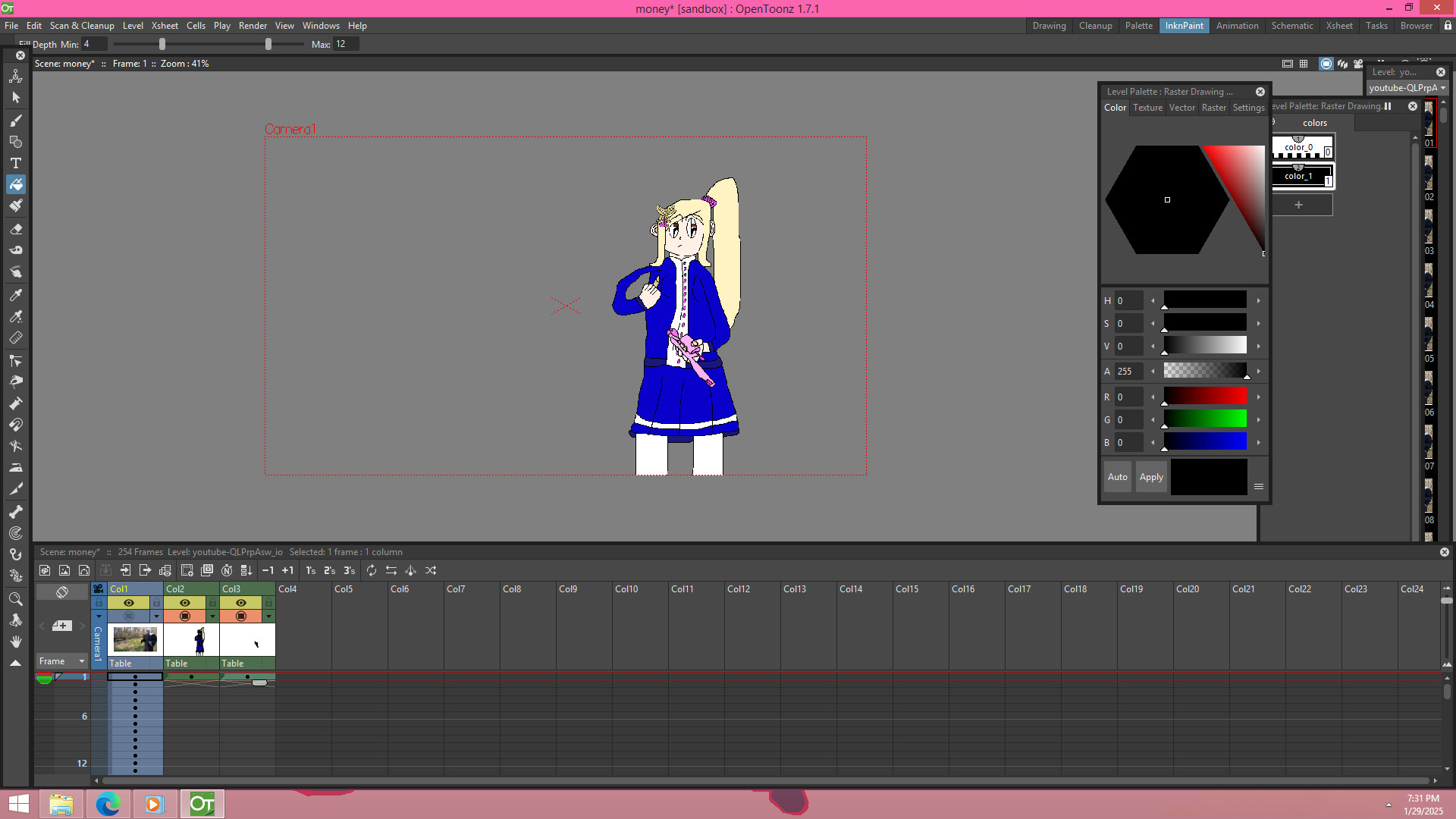Viewport: 1456px width, 819px height.
Task: Click the Repeat cells loop icon
Action: (x=372, y=570)
